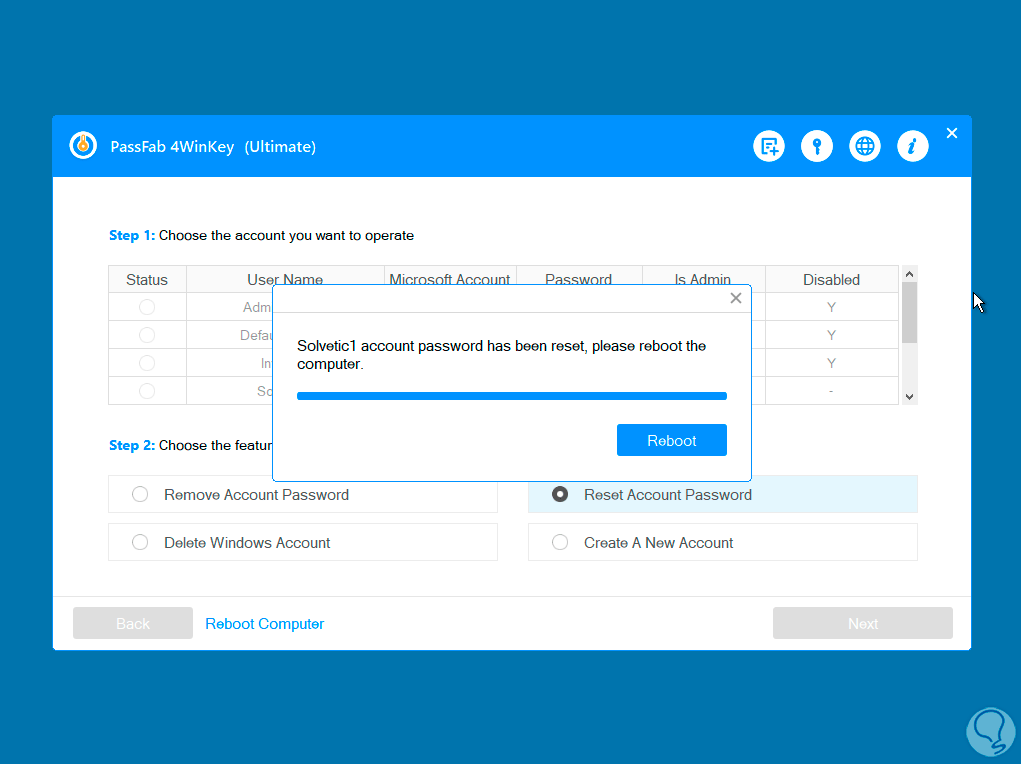The image size is (1021, 764).
Task: Click the blue Reboot button
Action: [x=671, y=440]
